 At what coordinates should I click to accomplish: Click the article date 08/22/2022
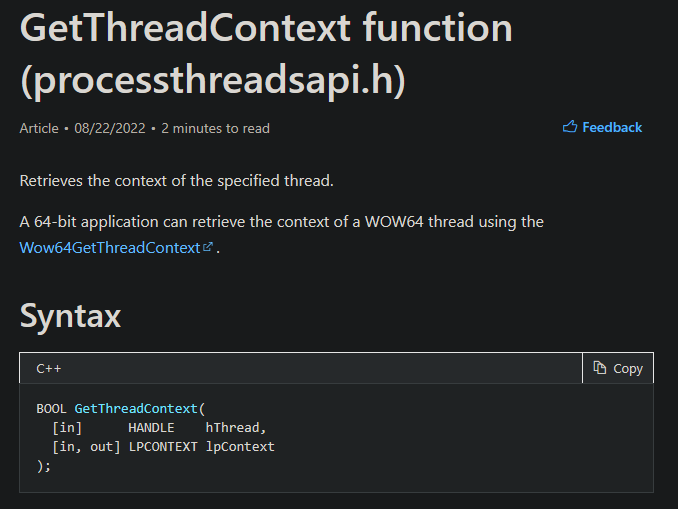tap(110, 128)
